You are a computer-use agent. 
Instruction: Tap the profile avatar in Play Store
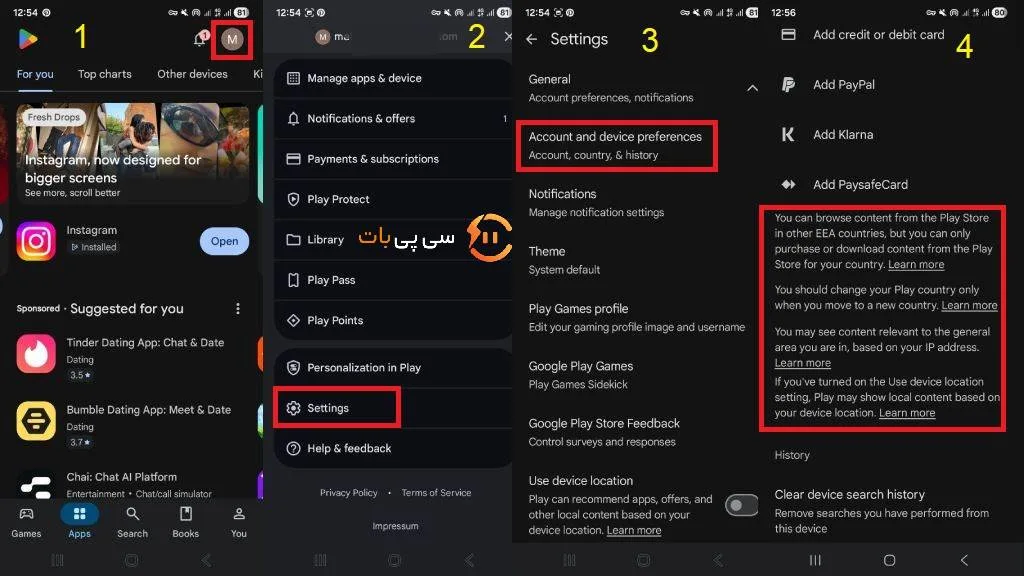[232, 39]
